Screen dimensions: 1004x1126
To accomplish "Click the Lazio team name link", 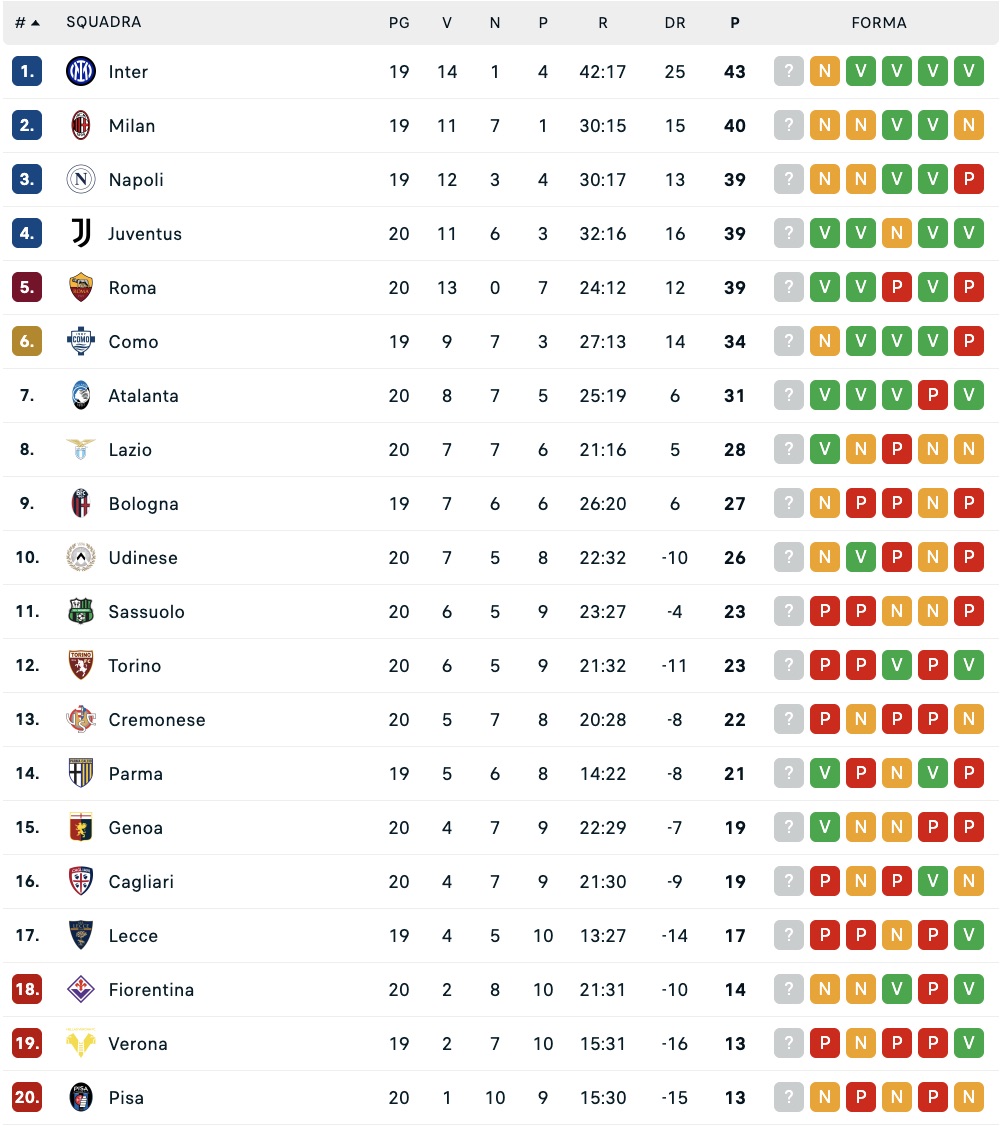I will coord(130,449).
